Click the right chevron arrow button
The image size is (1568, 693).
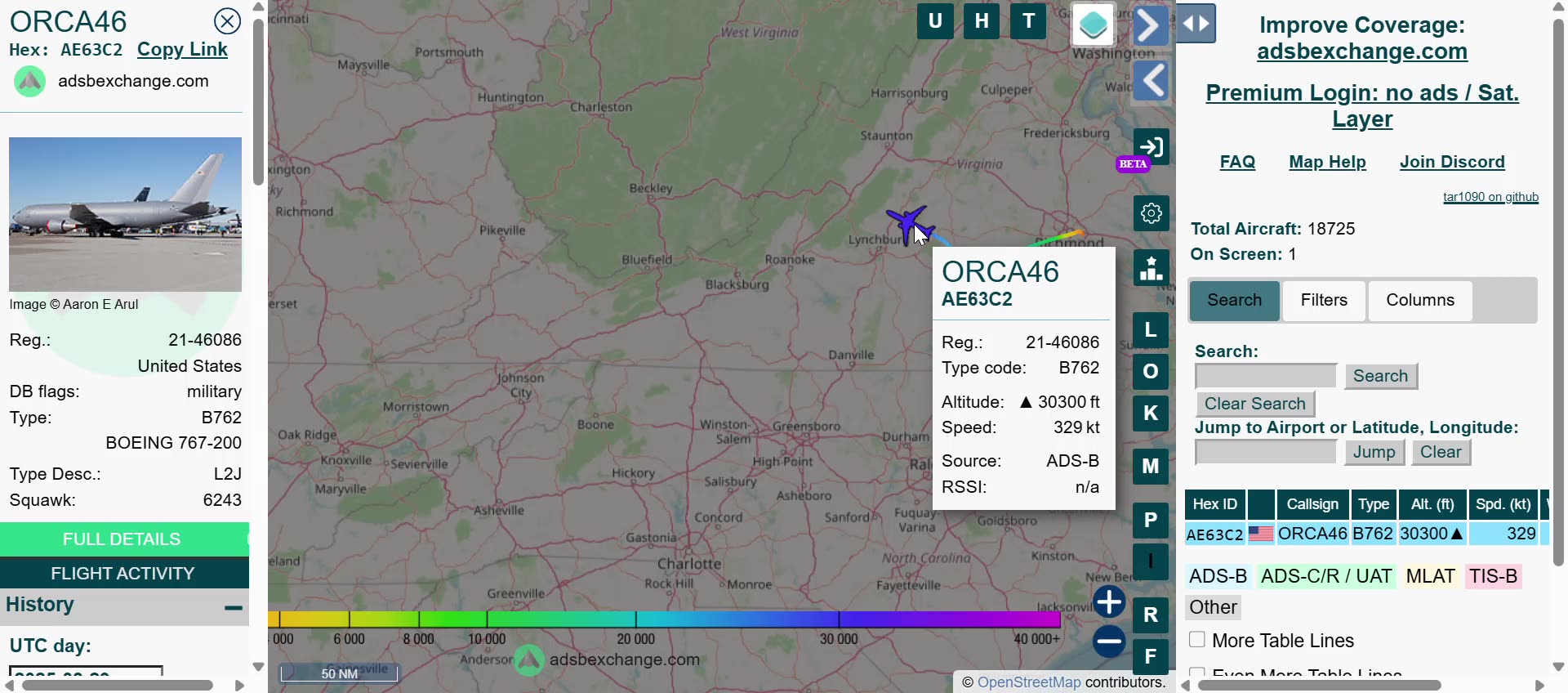click(1150, 25)
